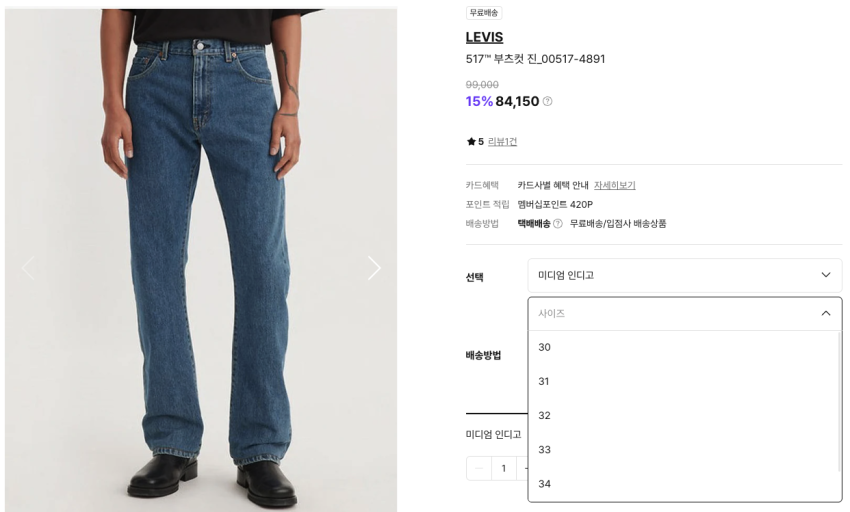Image resolution: width=850 pixels, height=512 pixels.
Task: Show the next product image arrow
Action: tap(374, 268)
